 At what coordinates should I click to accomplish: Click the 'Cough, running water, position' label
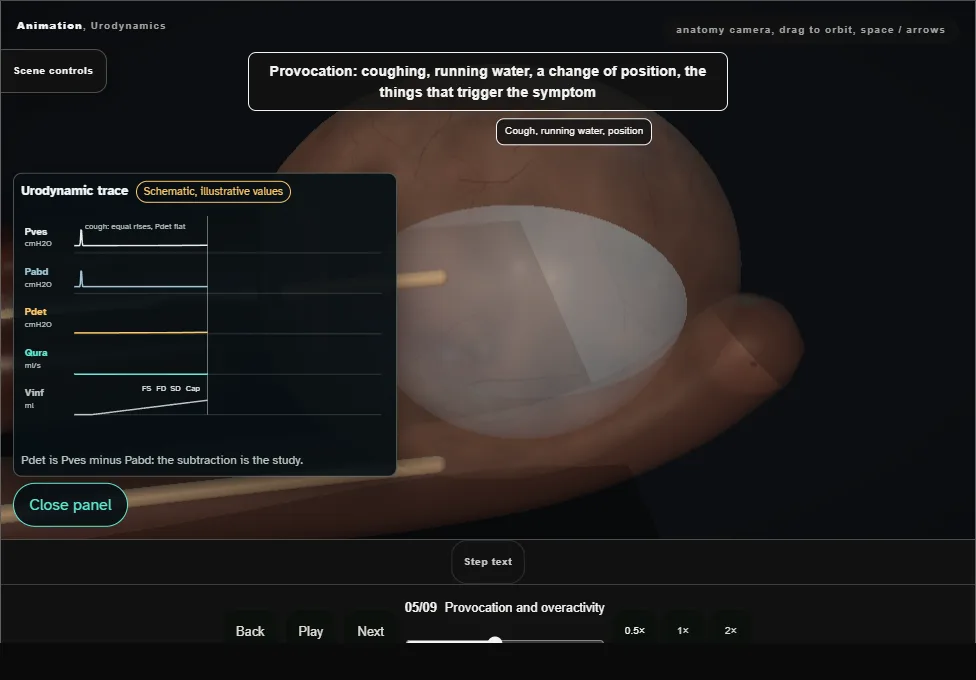tap(574, 131)
